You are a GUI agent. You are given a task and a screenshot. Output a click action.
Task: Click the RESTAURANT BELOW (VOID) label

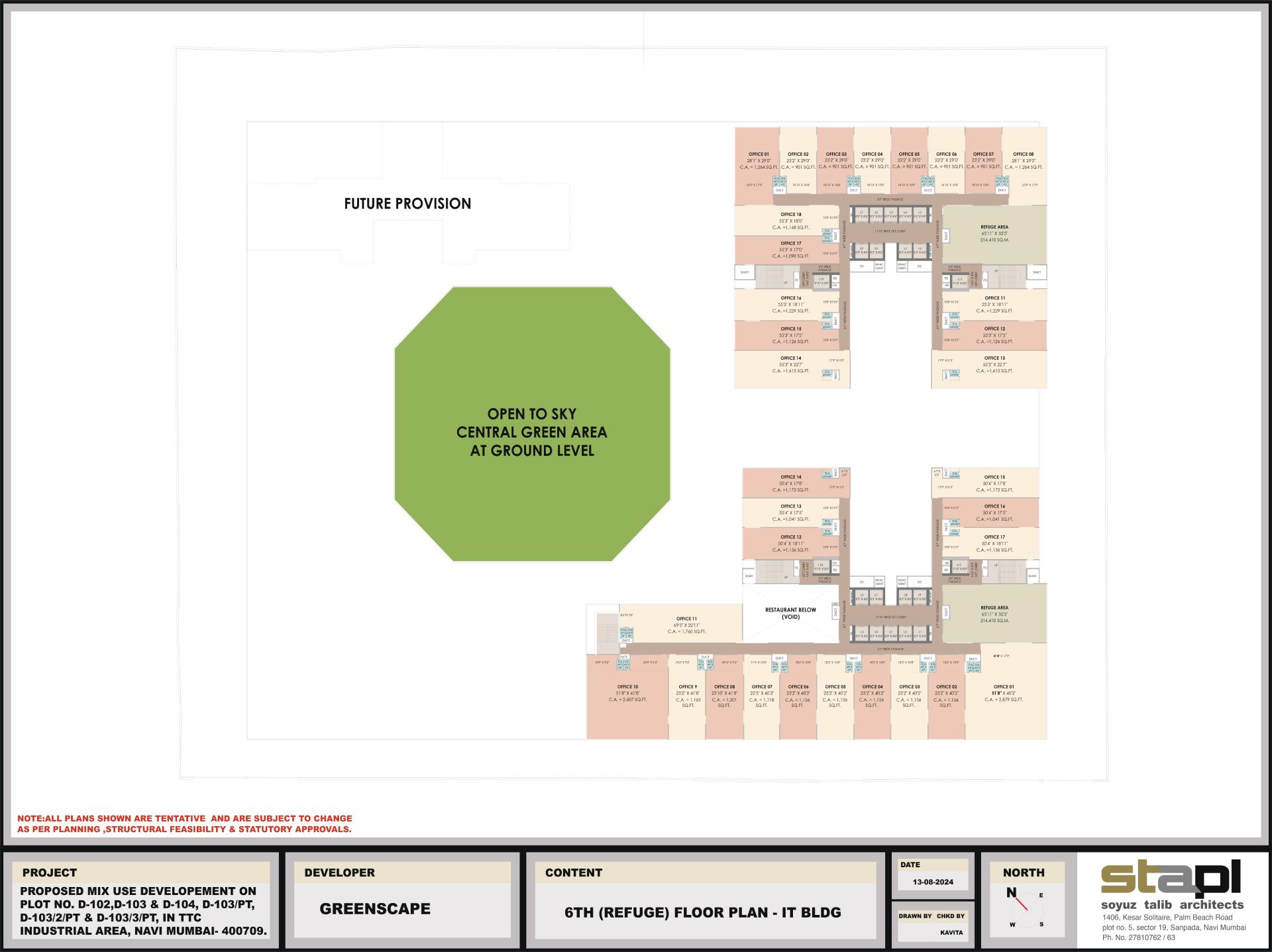790,613
